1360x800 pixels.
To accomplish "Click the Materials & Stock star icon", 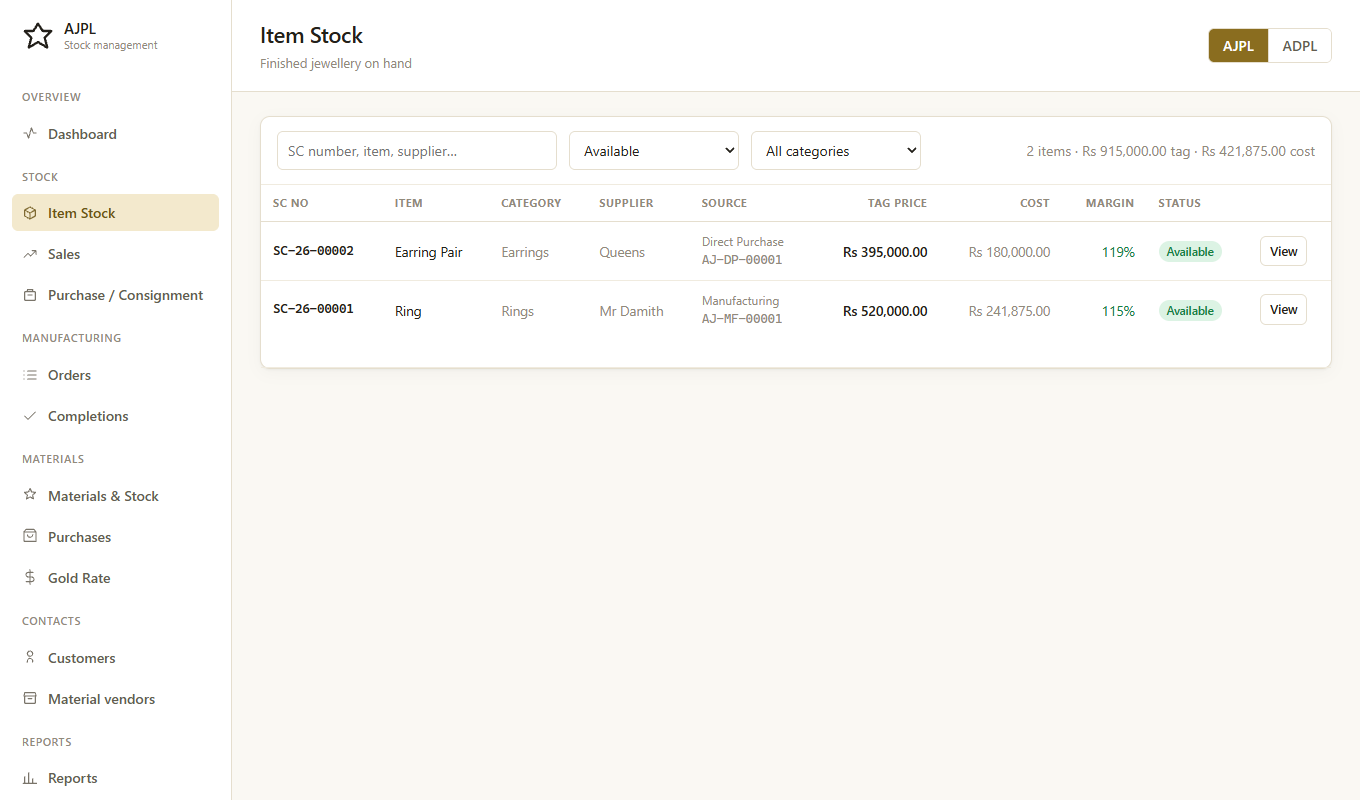I will [30, 496].
